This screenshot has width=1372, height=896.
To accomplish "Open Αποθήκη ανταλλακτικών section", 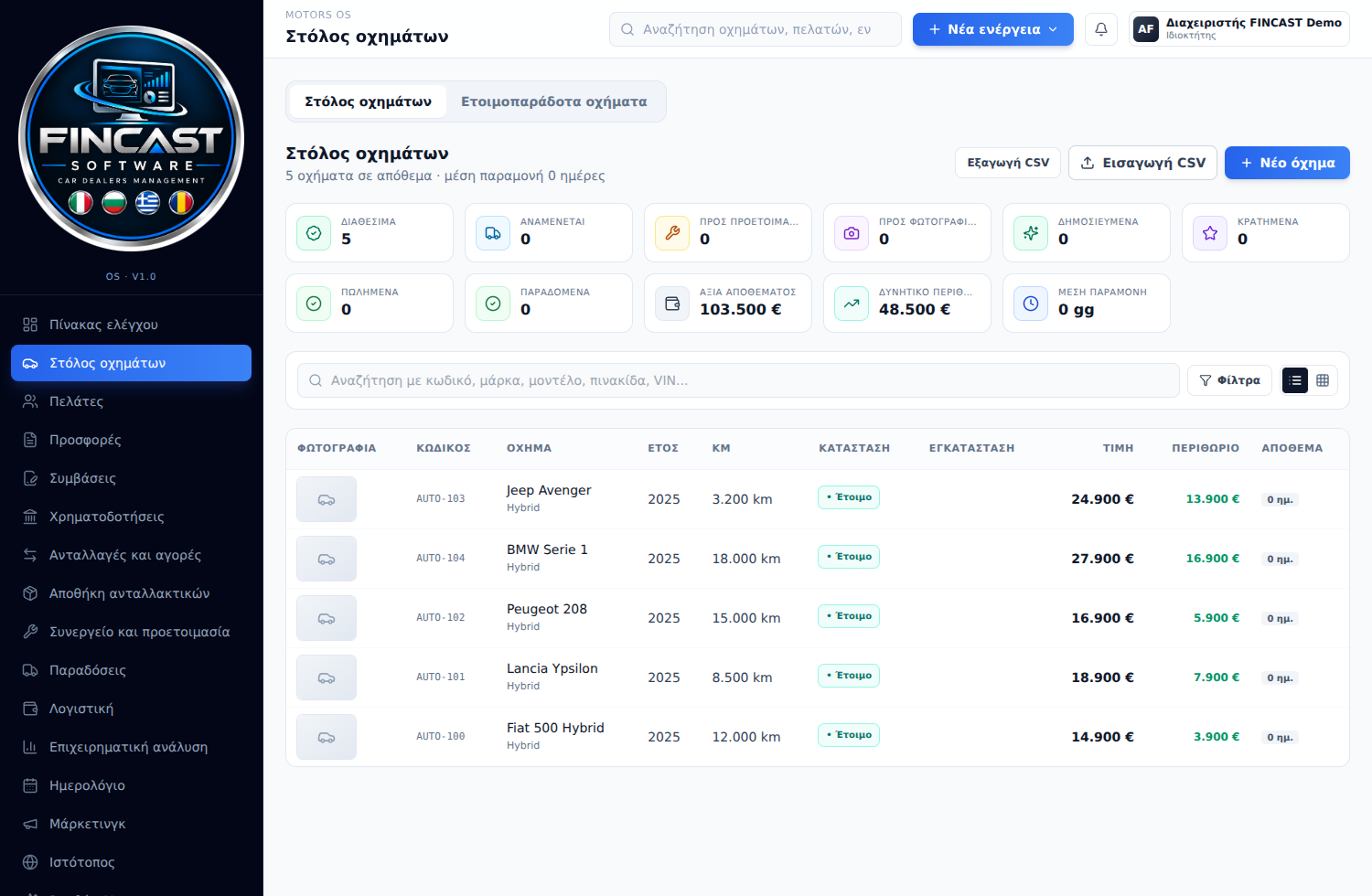I will [x=131, y=593].
